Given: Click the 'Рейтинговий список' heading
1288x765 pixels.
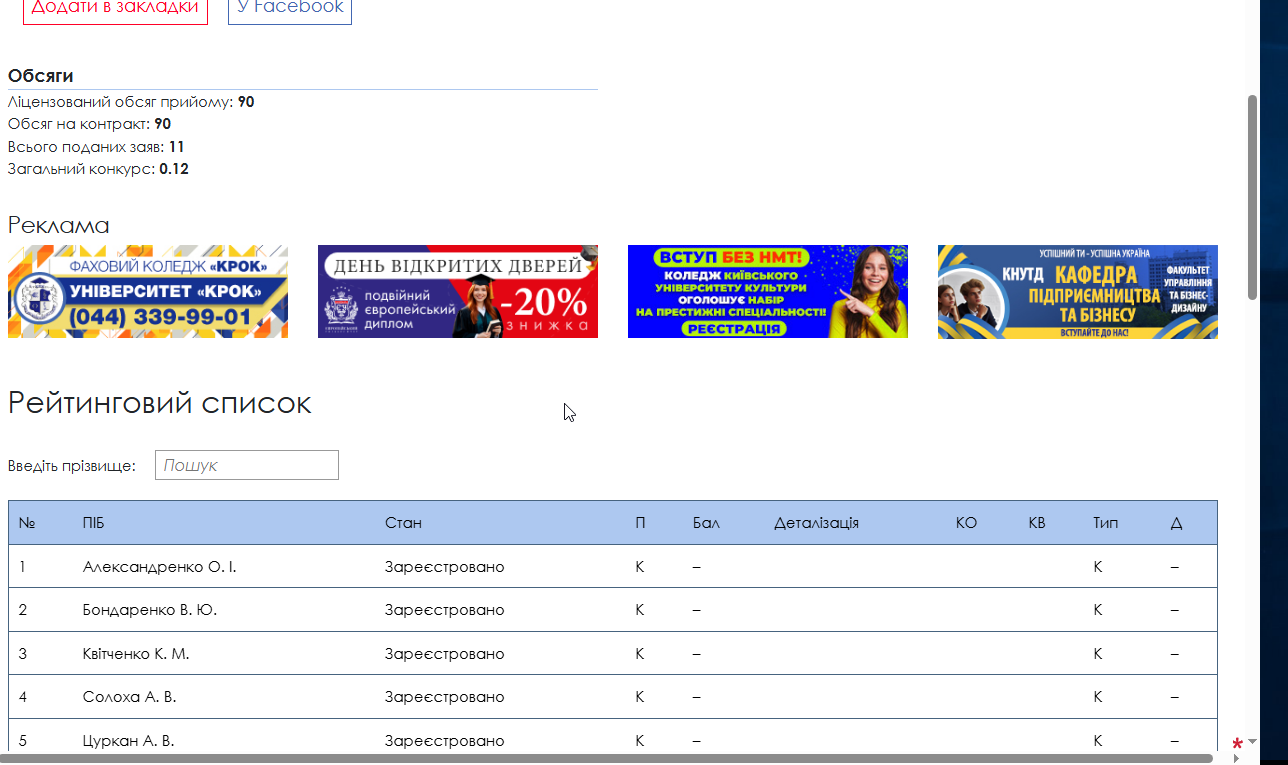Looking at the screenshot, I should pyautogui.click(x=160, y=403).
